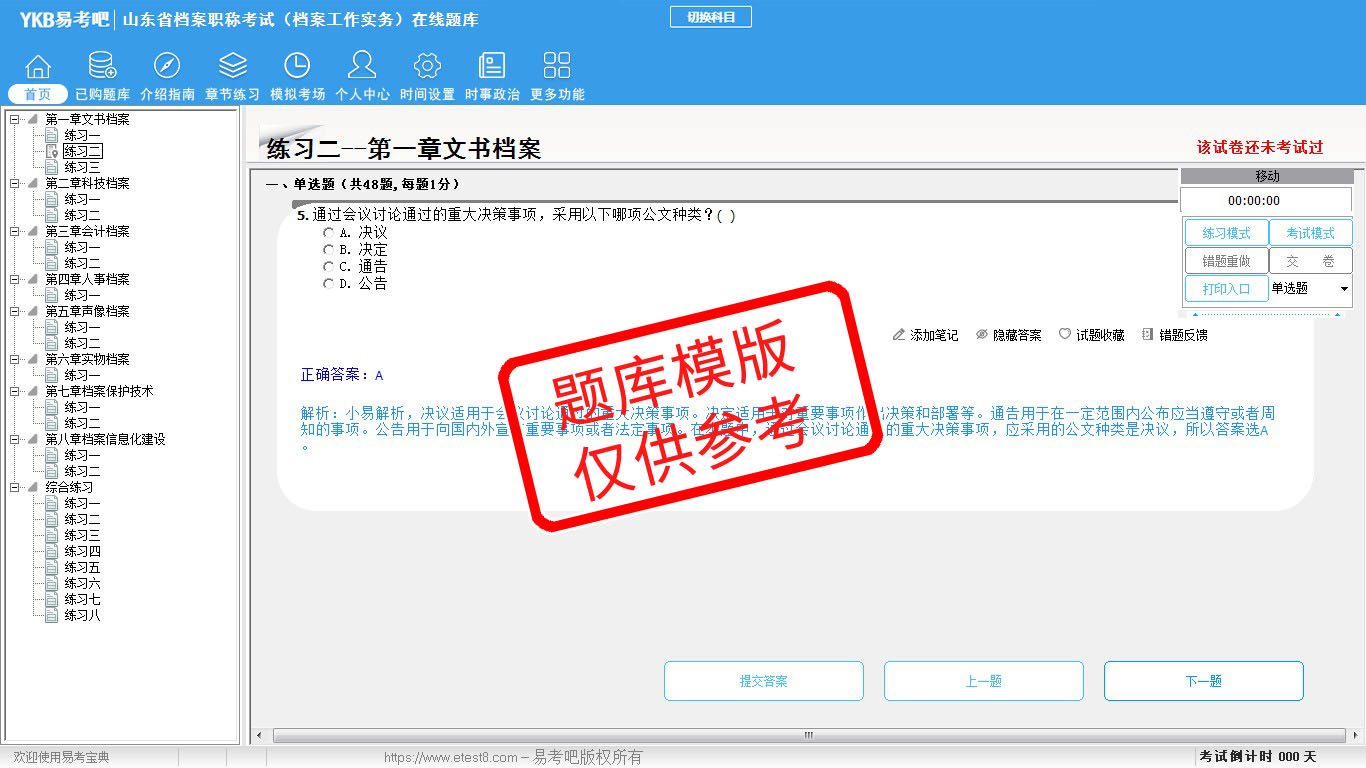Select answer option A. 决议
Screen dimensions: 1366x768
328,233
